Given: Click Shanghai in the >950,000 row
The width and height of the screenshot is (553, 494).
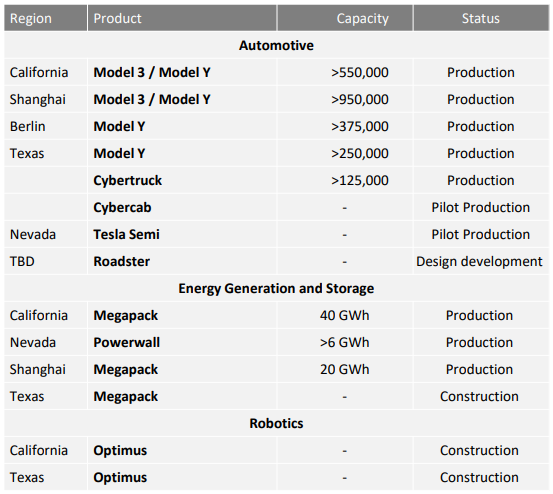Looking at the screenshot, I should [38, 100].
